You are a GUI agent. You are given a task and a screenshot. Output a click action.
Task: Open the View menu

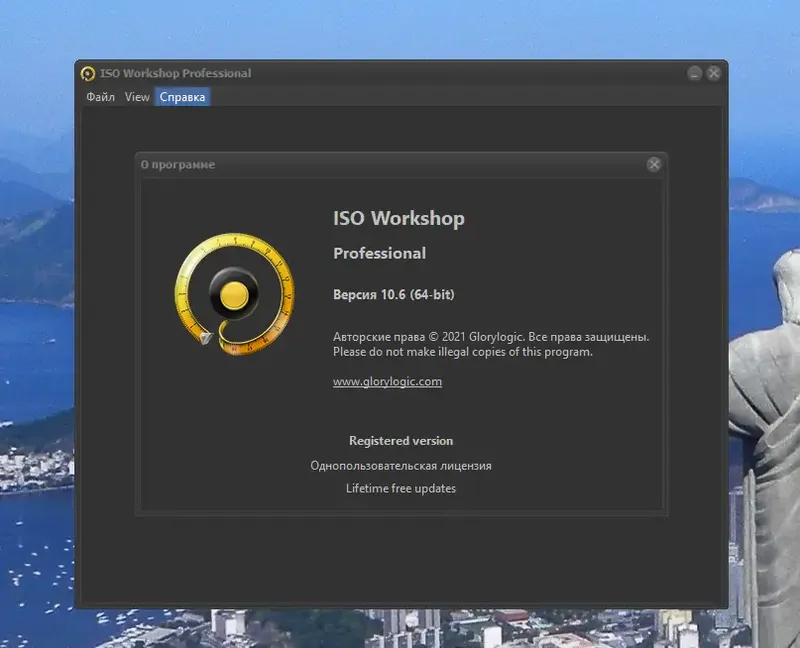tap(136, 96)
